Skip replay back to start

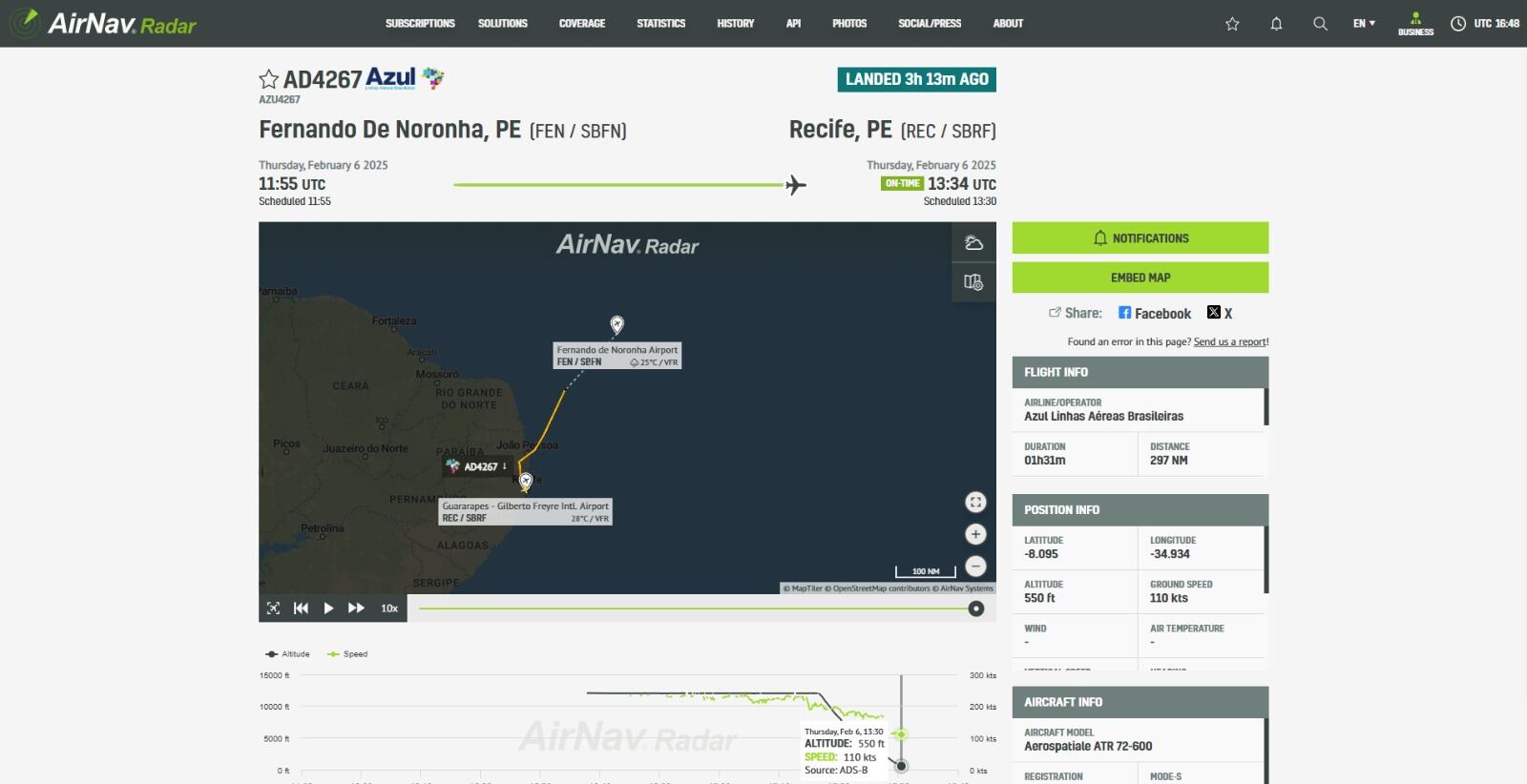click(301, 609)
